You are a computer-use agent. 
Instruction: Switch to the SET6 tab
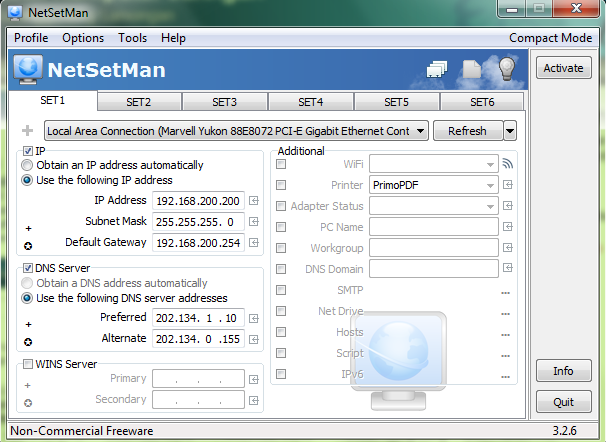click(482, 102)
